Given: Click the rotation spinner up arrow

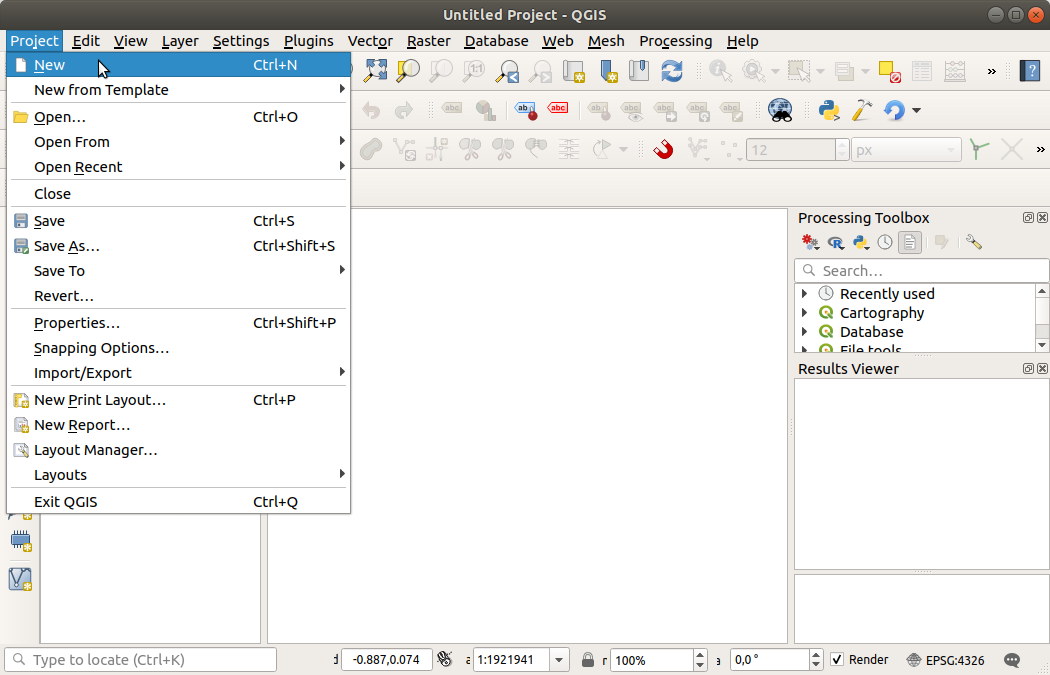Looking at the screenshot, I should click(x=816, y=655).
